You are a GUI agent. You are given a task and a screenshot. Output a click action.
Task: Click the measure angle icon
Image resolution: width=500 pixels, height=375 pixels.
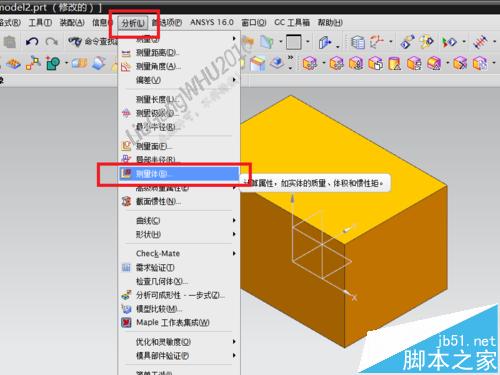coord(126,67)
